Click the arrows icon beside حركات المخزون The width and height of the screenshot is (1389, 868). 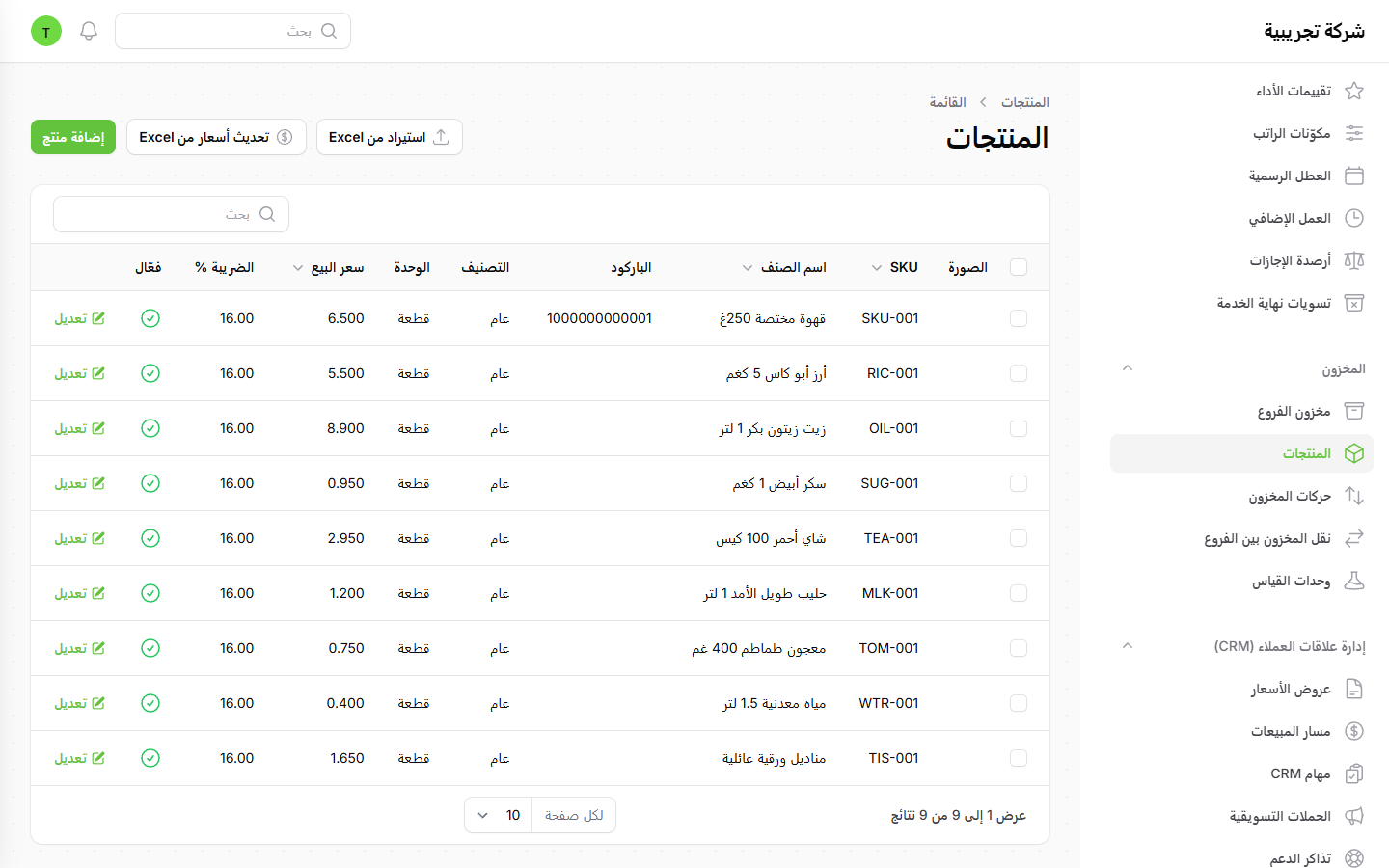click(x=1354, y=496)
